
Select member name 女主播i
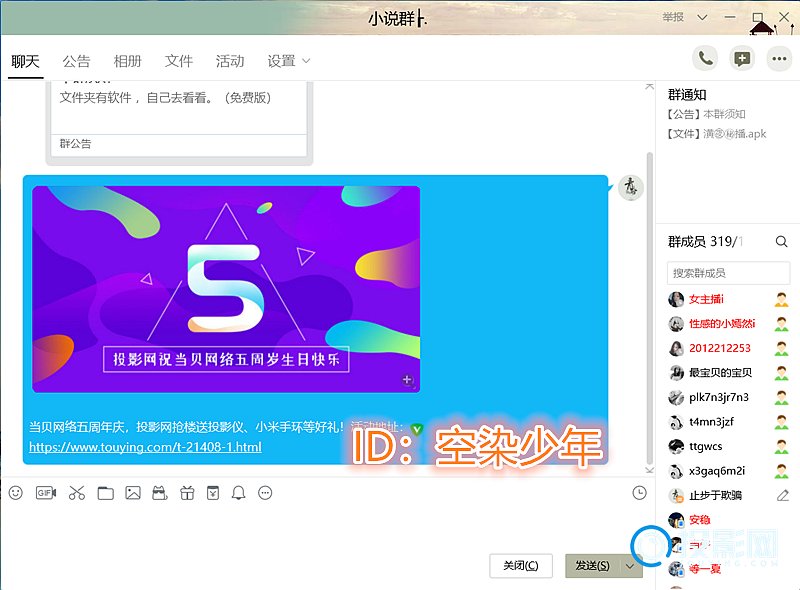(x=707, y=299)
